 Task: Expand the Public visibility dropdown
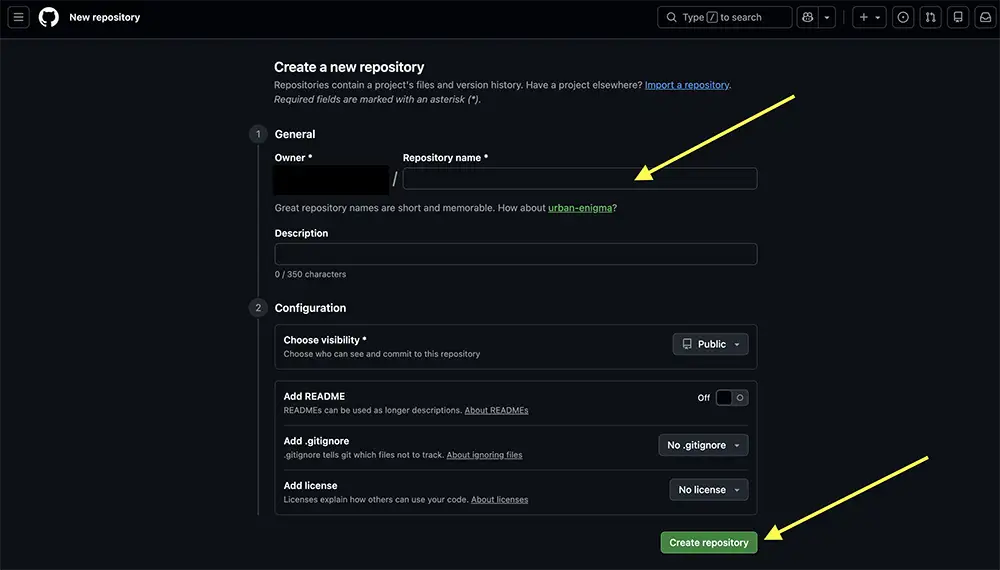[710, 344]
